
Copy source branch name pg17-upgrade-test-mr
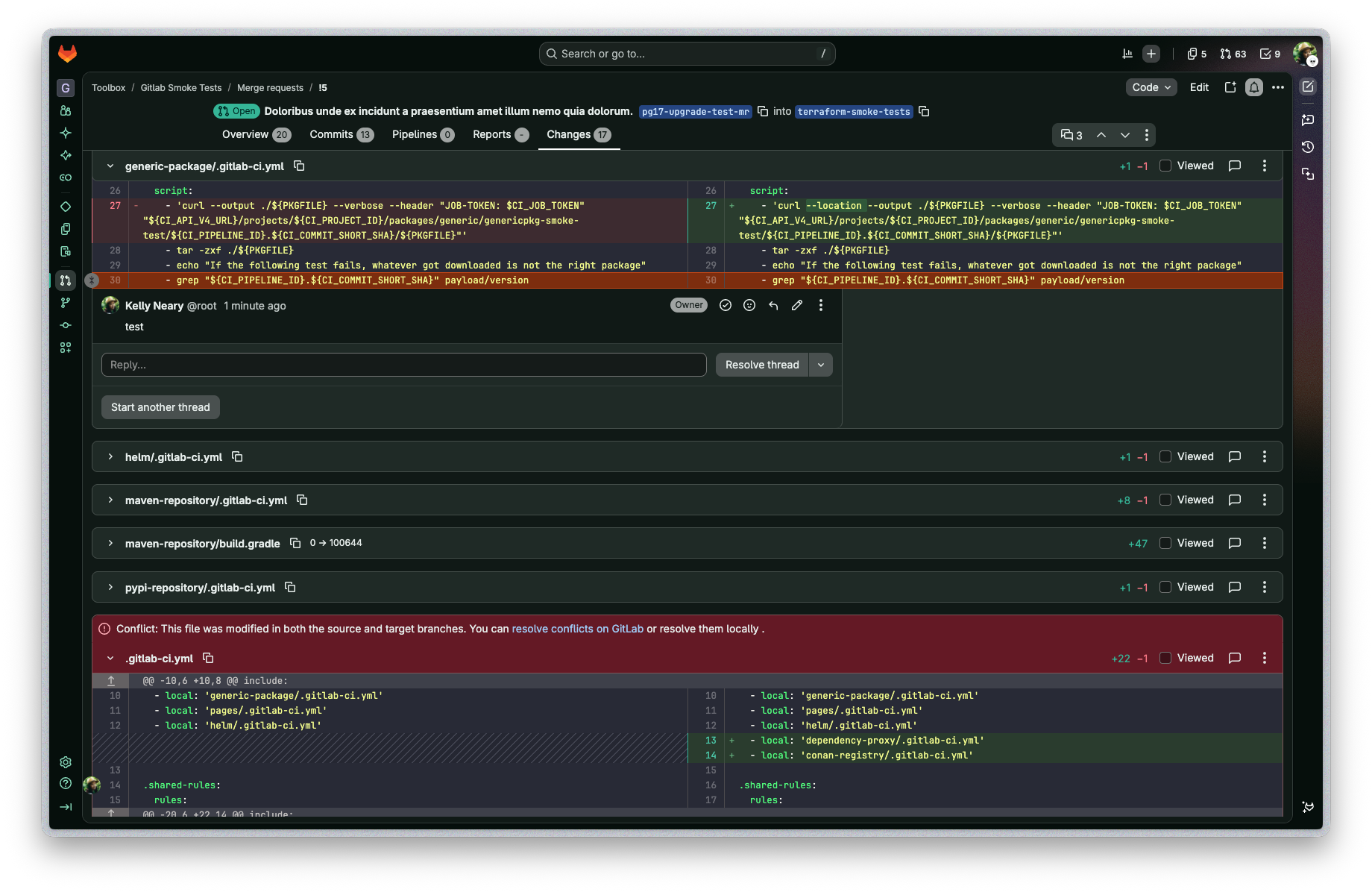[x=763, y=111]
